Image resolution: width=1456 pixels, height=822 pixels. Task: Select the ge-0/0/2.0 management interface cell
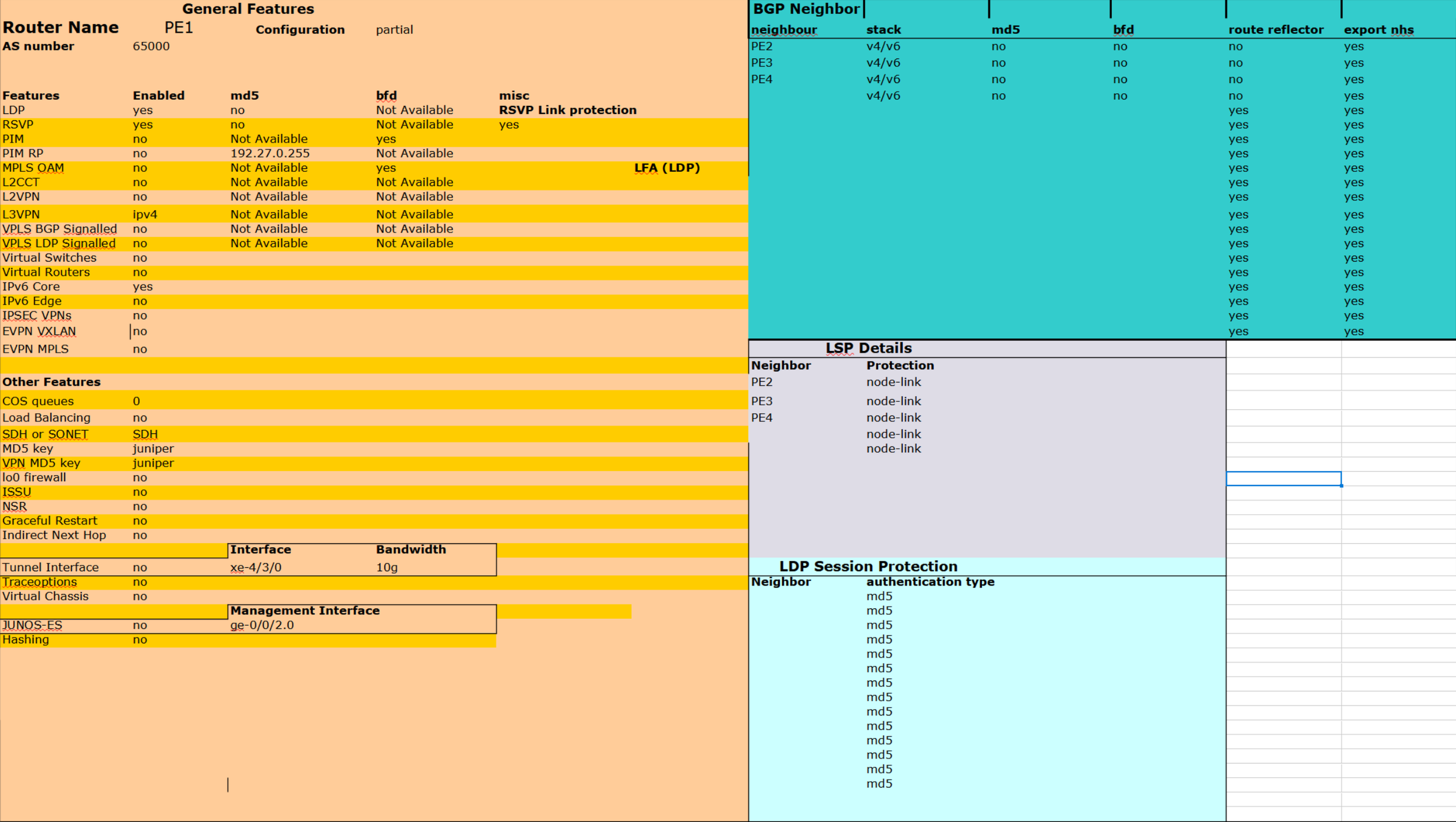pyautogui.click(x=261, y=625)
